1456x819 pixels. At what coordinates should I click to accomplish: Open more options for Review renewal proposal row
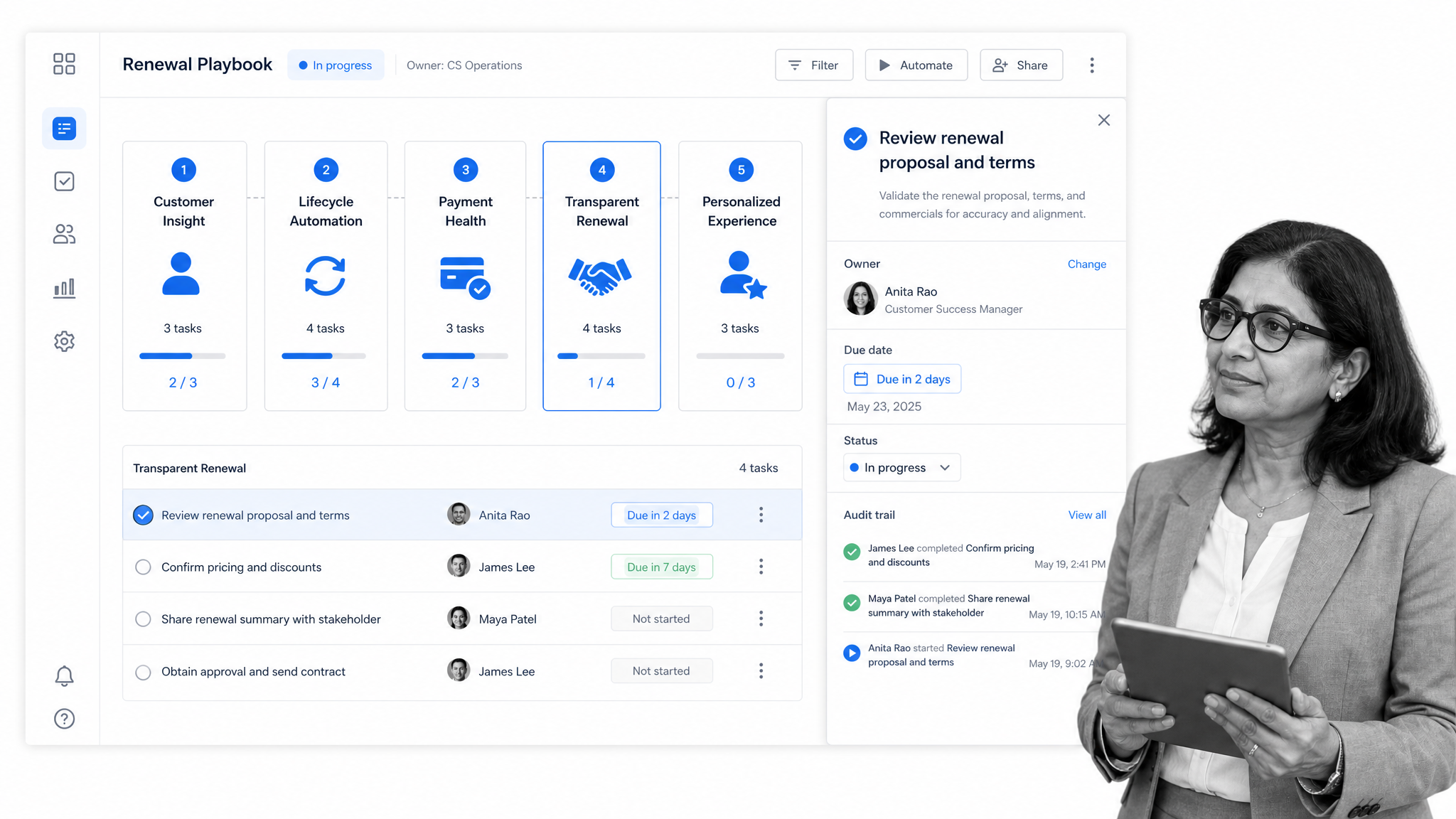(761, 515)
